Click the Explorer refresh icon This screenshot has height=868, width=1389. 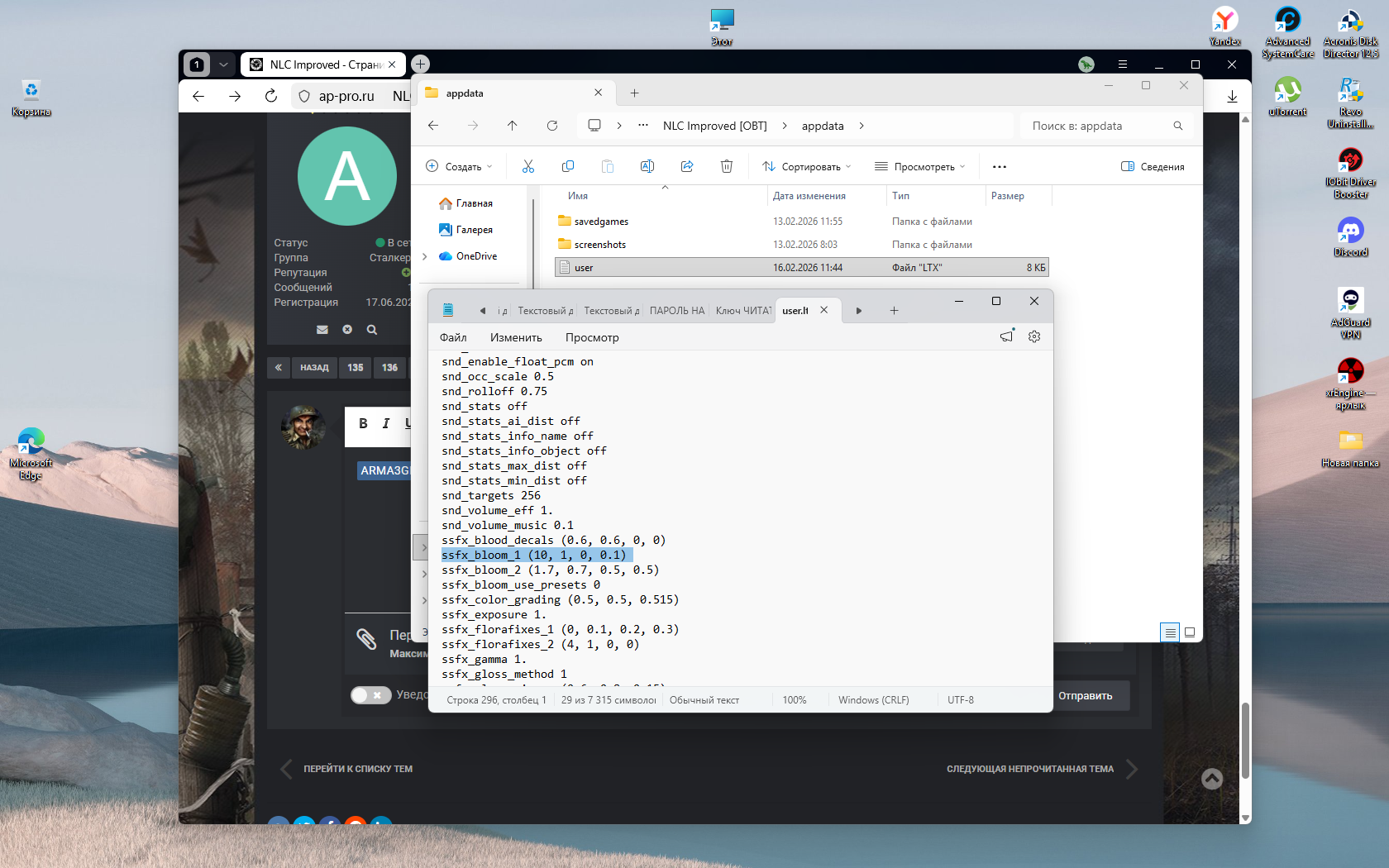pos(552,126)
